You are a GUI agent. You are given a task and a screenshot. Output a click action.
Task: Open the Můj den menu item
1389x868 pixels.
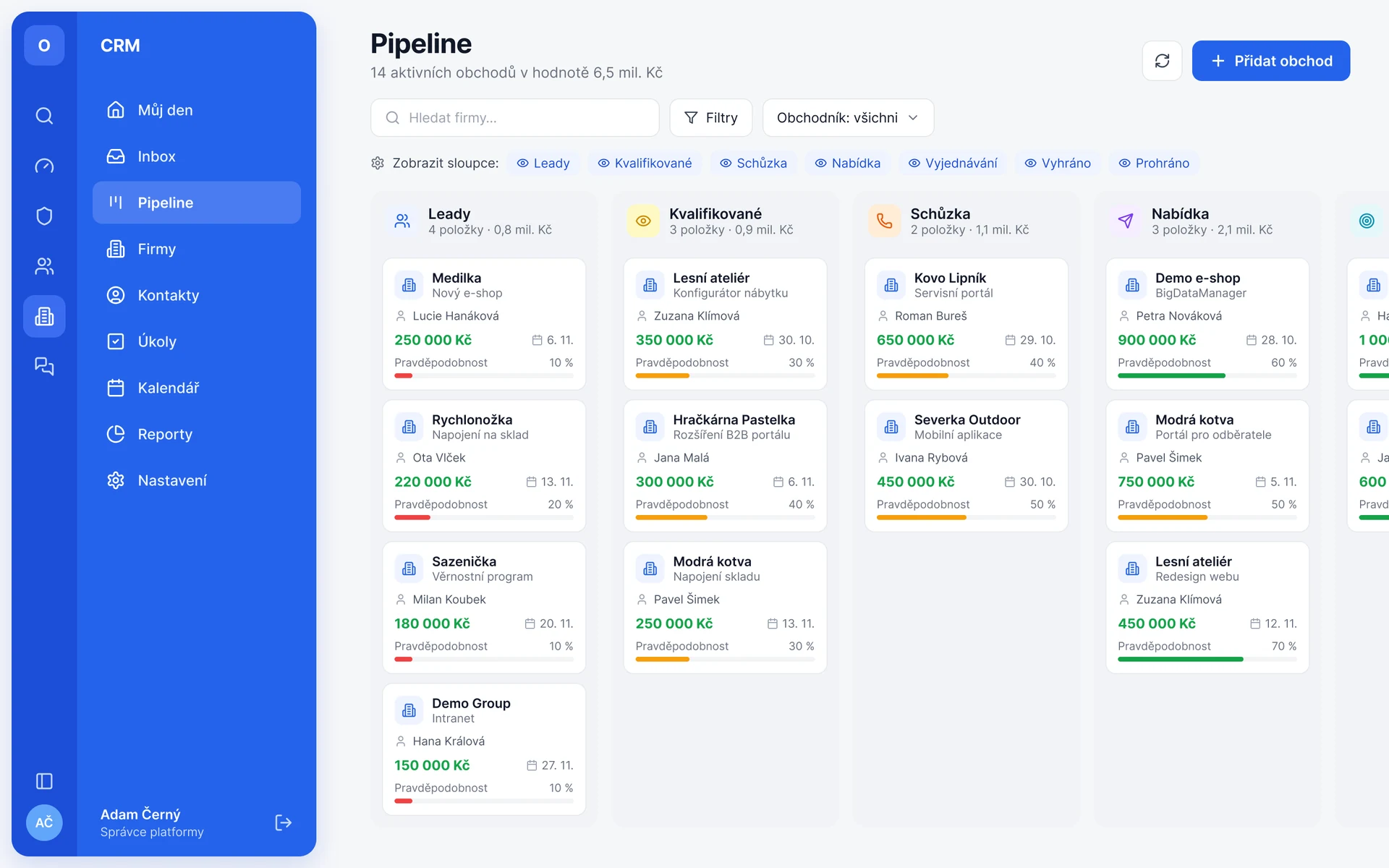197,110
